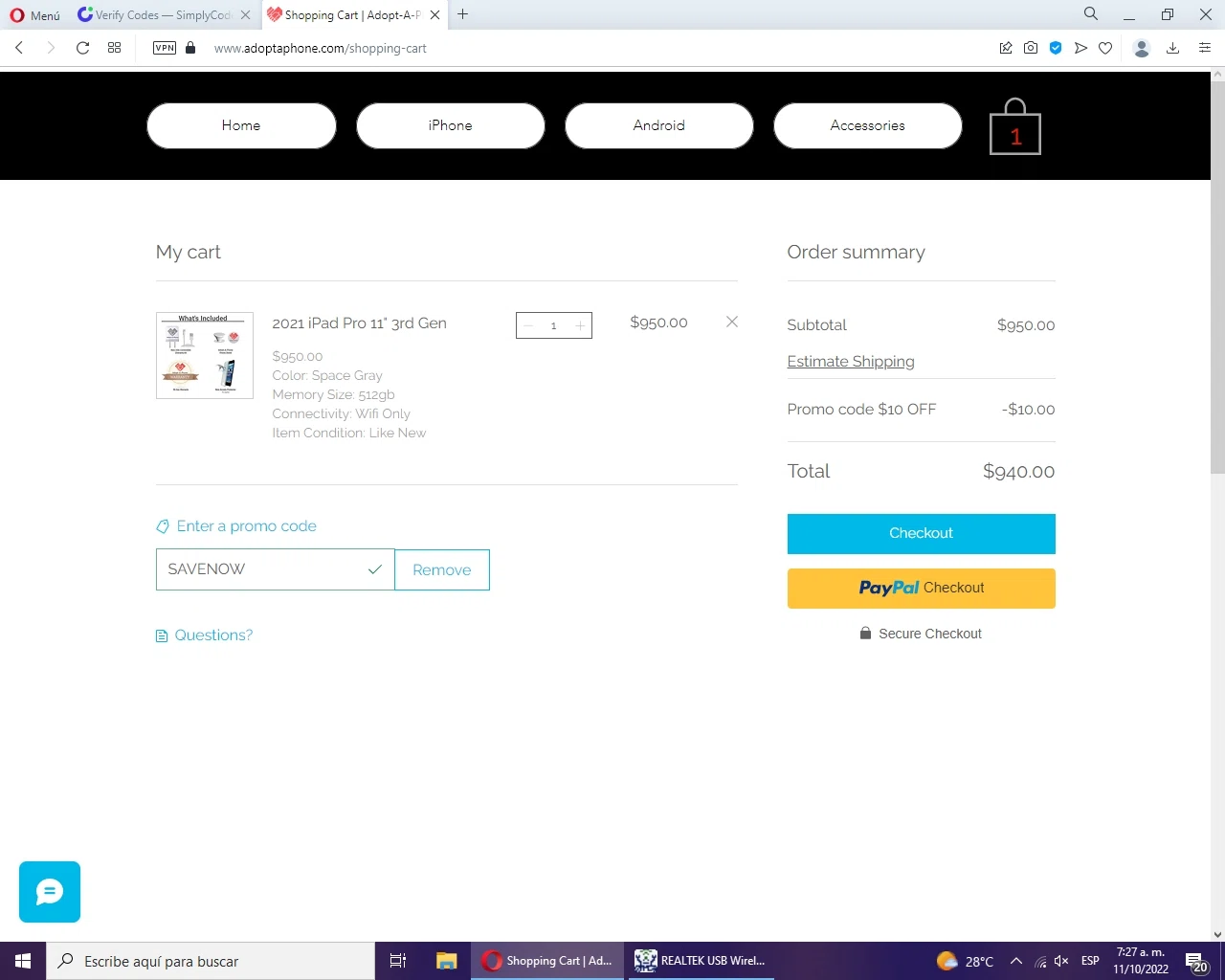
Task: Select Opera Shopping Cart taskbar item
Action: [547, 961]
